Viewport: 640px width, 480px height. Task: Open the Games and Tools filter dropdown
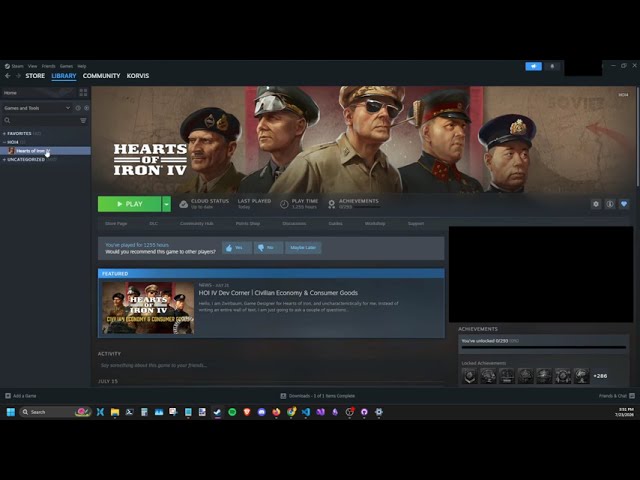pyautogui.click(x=37, y=108)
